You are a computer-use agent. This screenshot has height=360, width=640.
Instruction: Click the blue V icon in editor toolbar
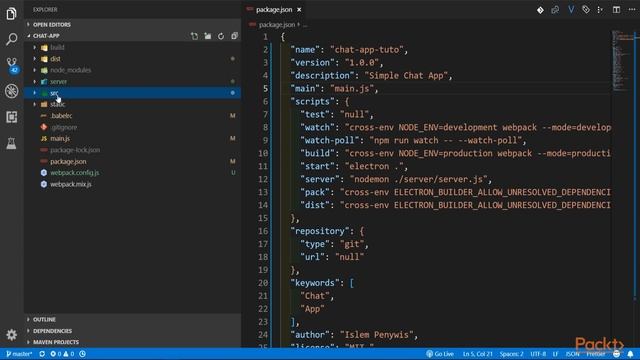571,10
